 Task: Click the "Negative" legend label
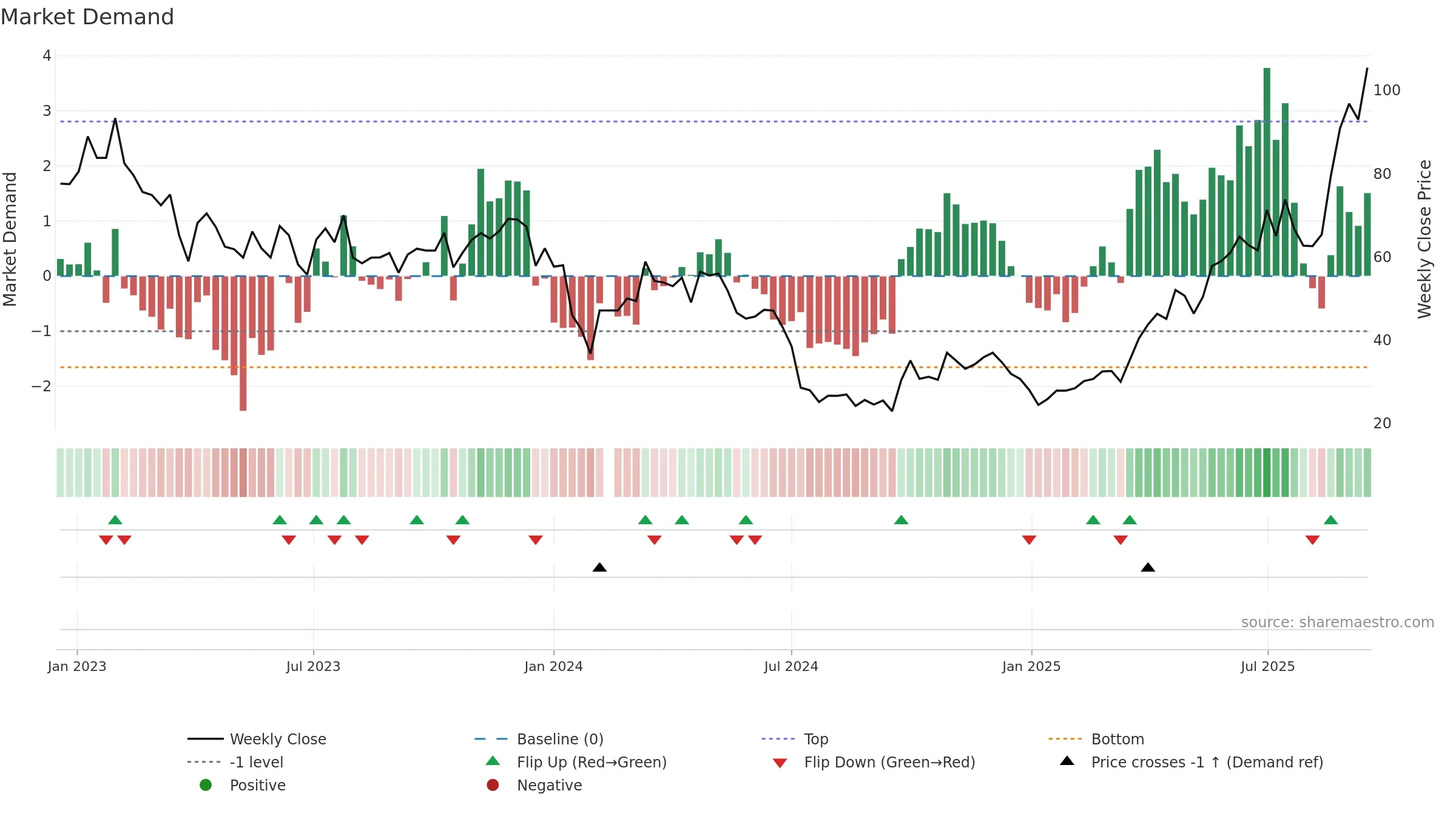tap(550, 785)
